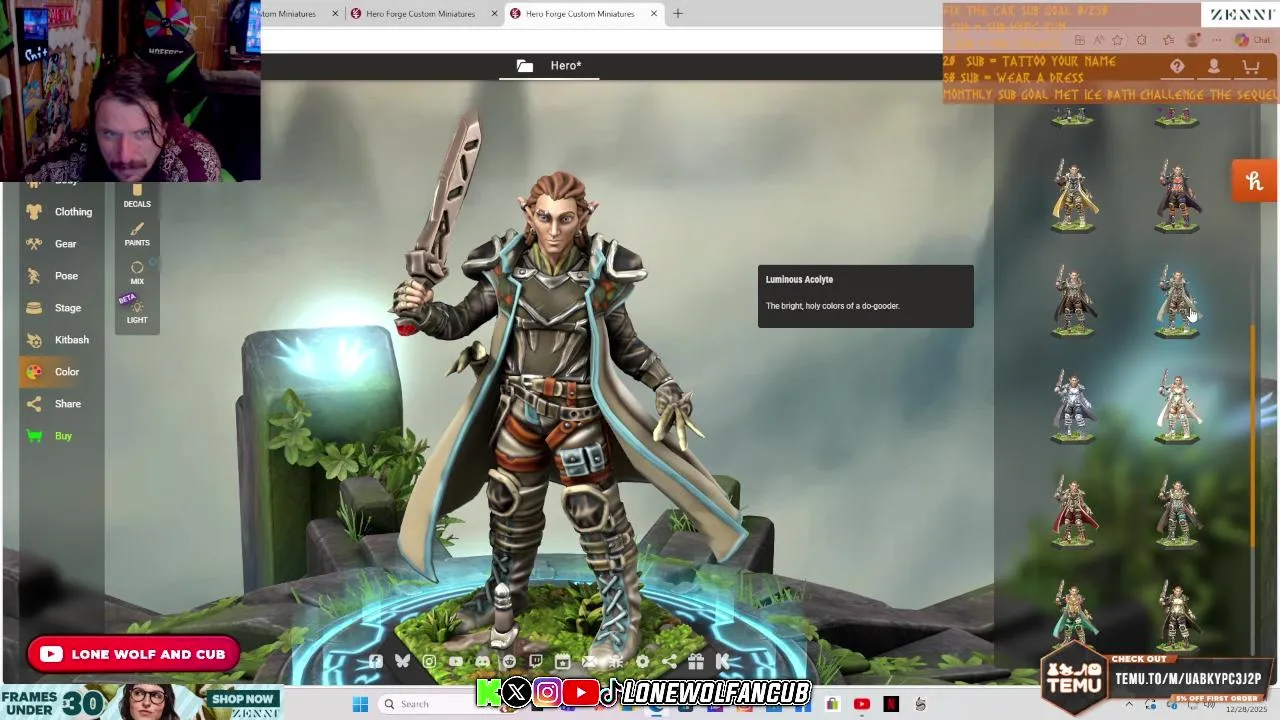Open the bug report footer icon

click(x=616, y=662)
